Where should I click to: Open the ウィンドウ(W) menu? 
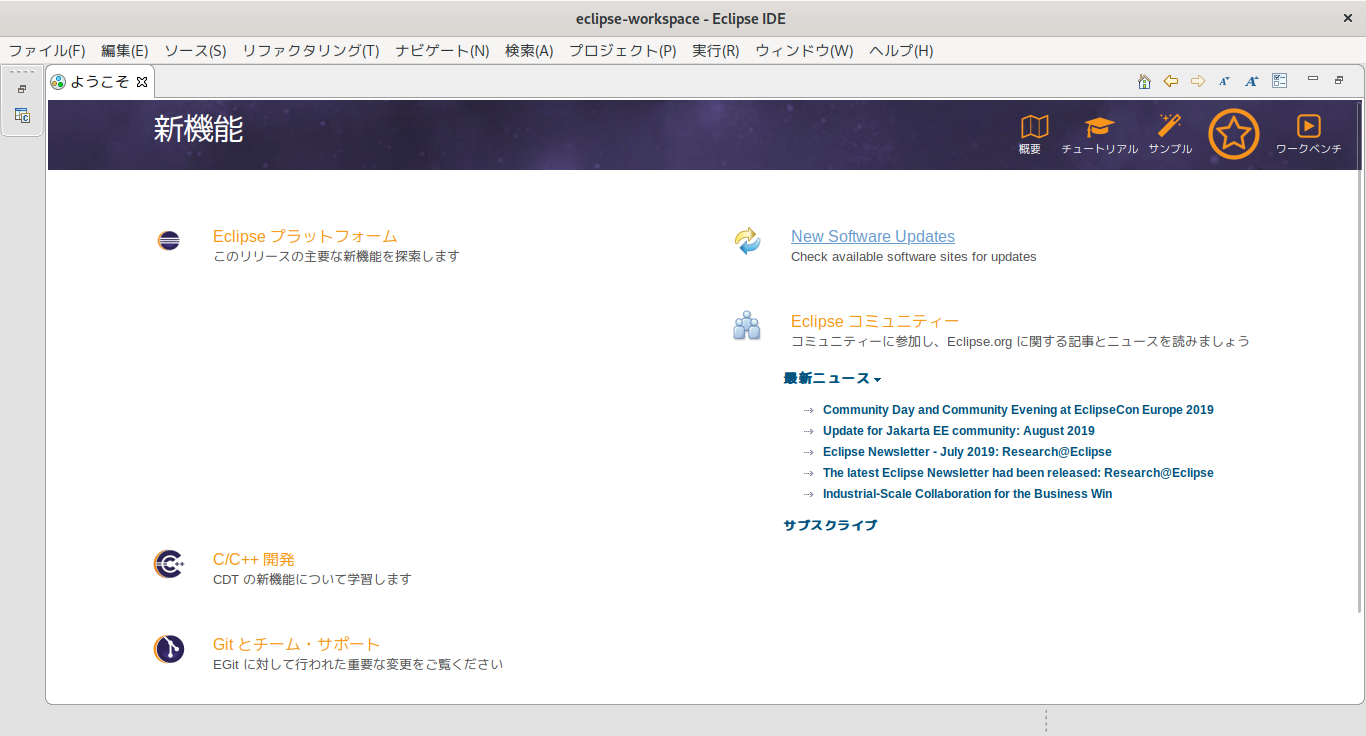(804, 51)
